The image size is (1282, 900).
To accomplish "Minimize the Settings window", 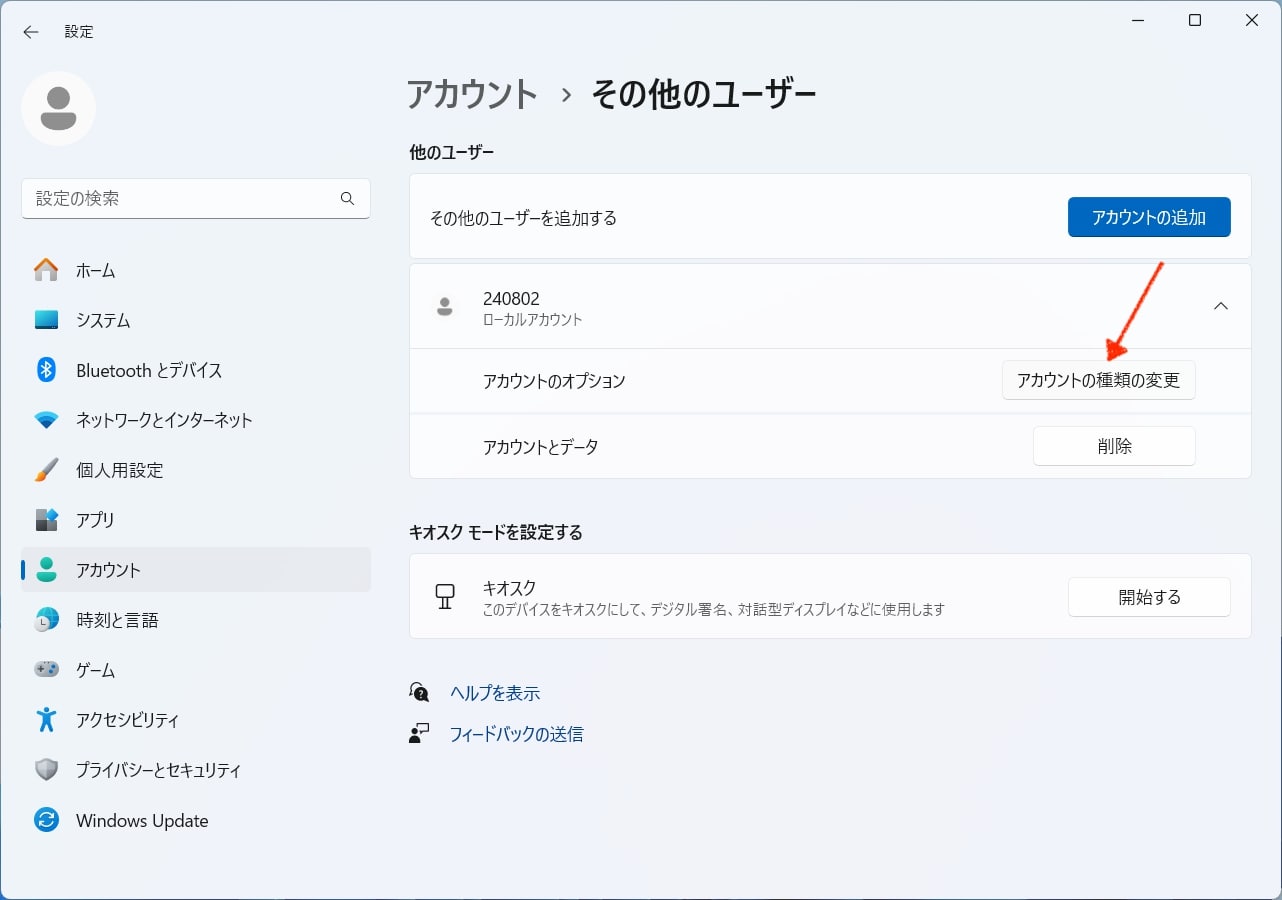I will (x=1139, y=20).
